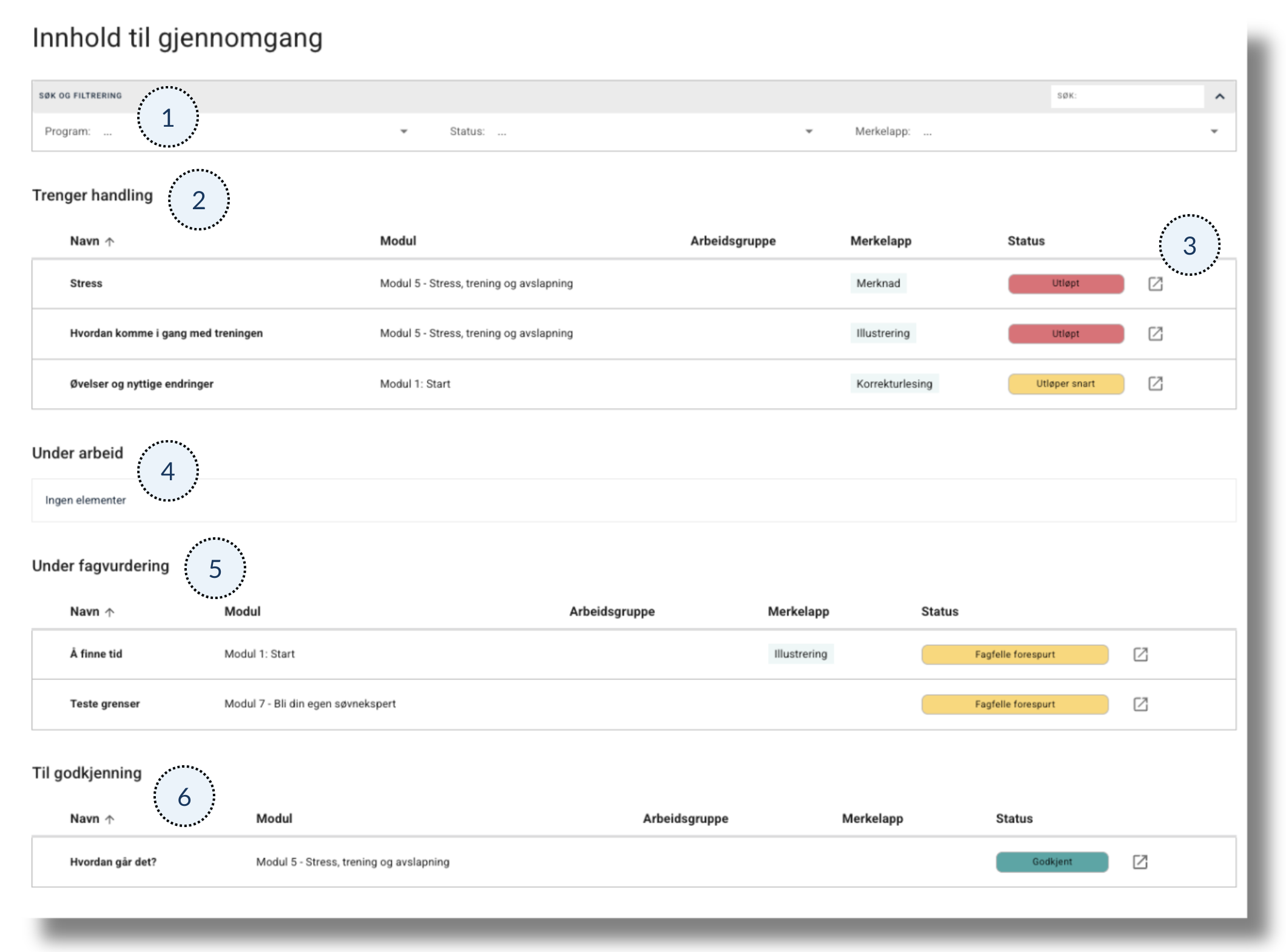Open the Stress item via external-link icon
1286x952 pixels.
(1155, 284)
